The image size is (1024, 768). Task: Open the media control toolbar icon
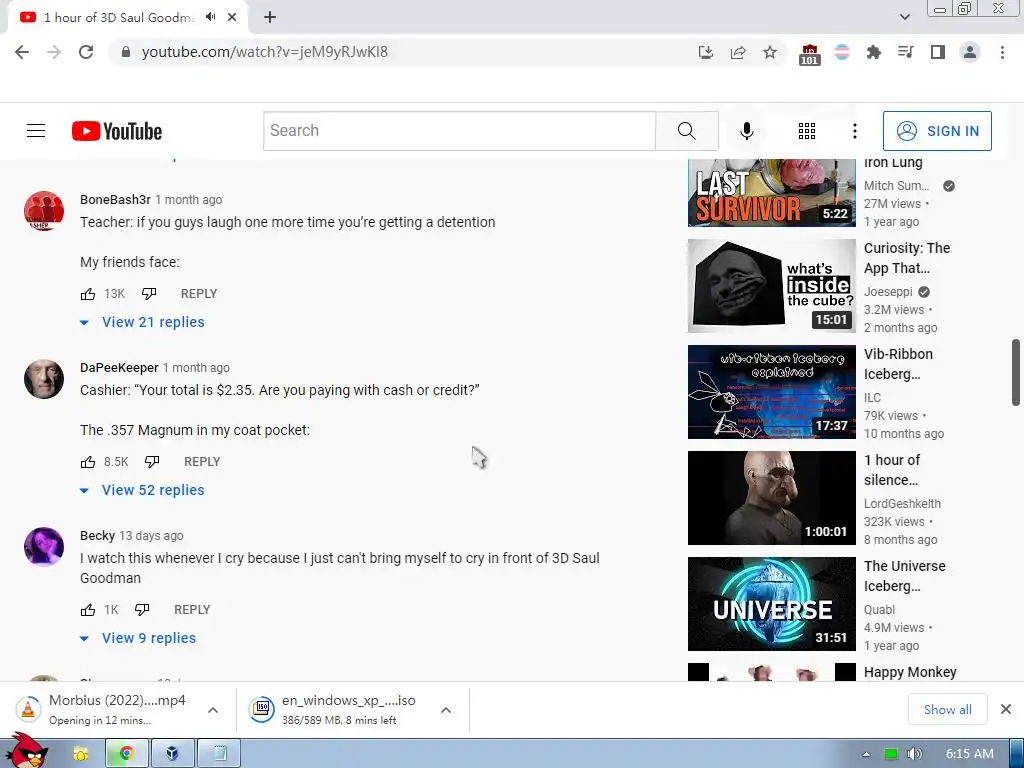905,52
